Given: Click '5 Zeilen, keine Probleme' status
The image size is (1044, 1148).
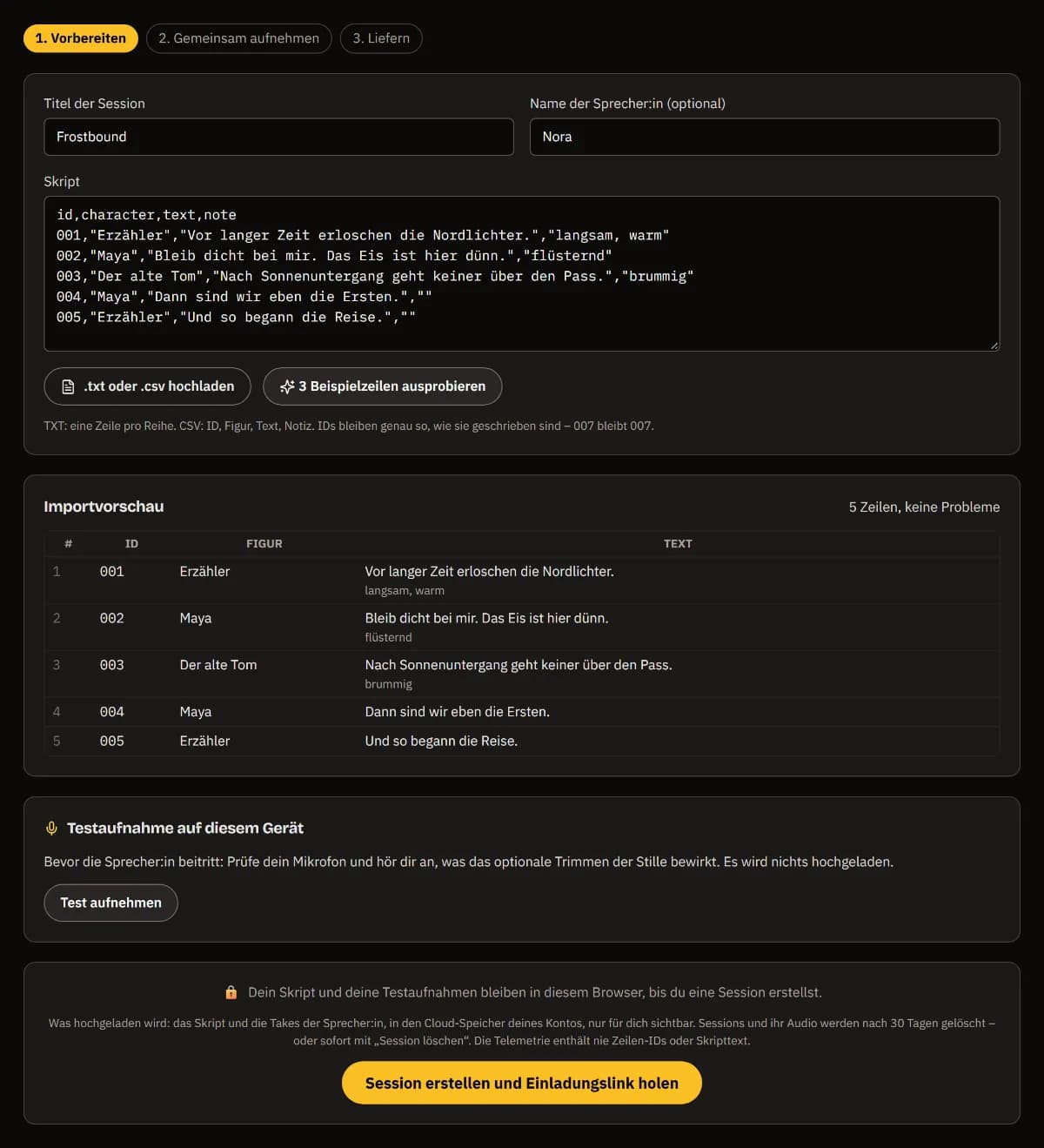Looking at the screenshot, I should (924, 507).
